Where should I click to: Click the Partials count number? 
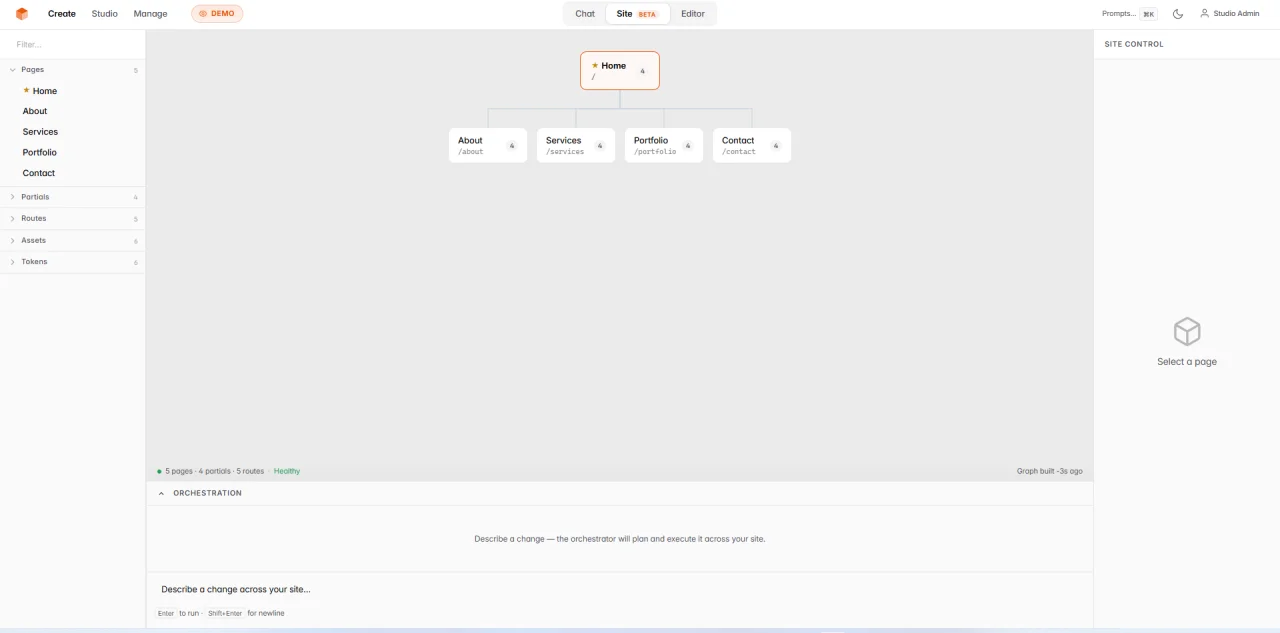(x=136, y=197)
